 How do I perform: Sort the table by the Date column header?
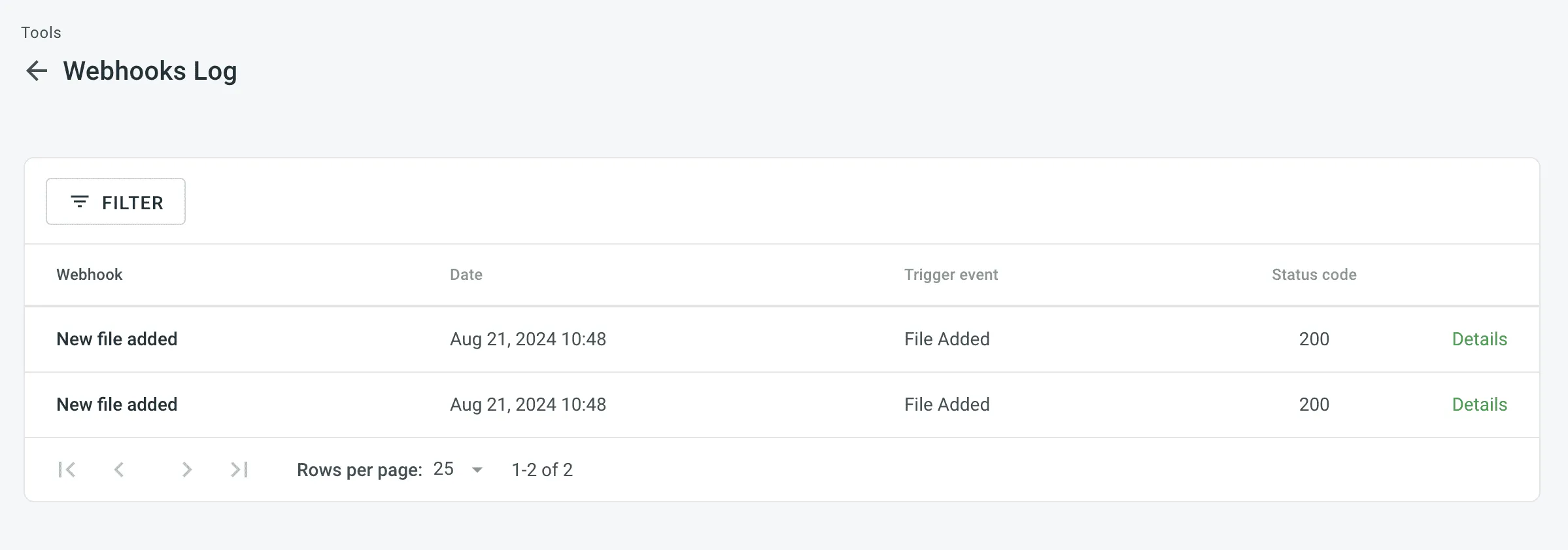[466, 275]
